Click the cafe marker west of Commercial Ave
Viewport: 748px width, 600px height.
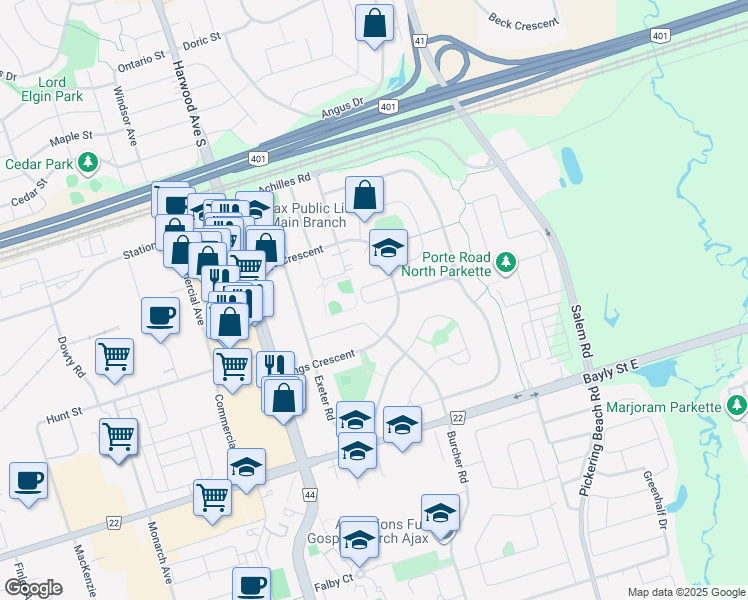coord(160,317)
